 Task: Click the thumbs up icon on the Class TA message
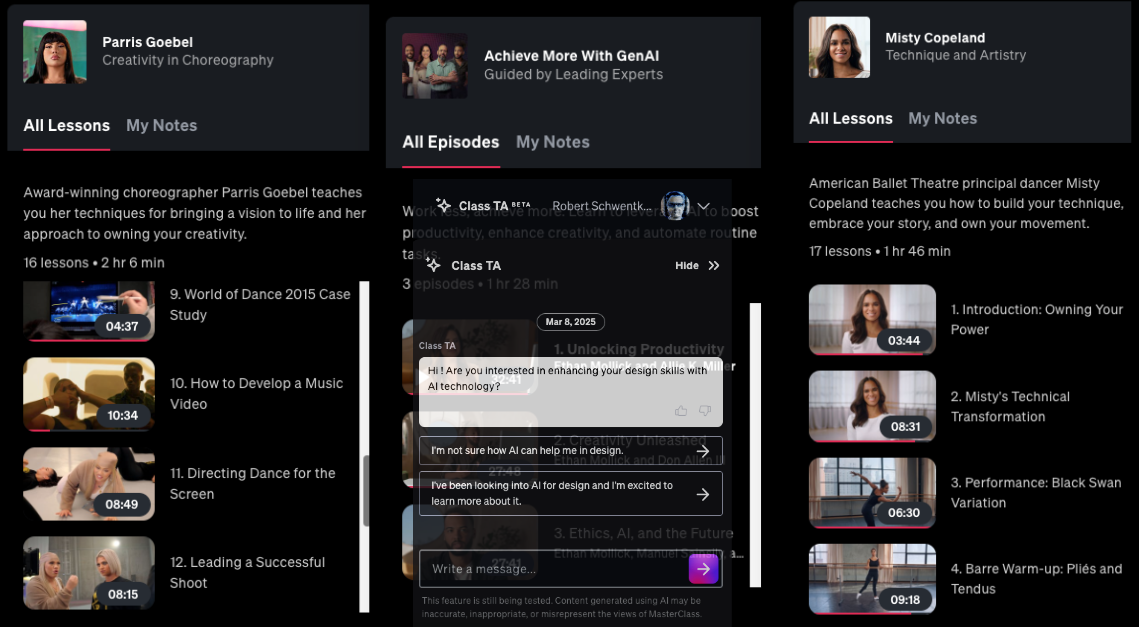681,410
